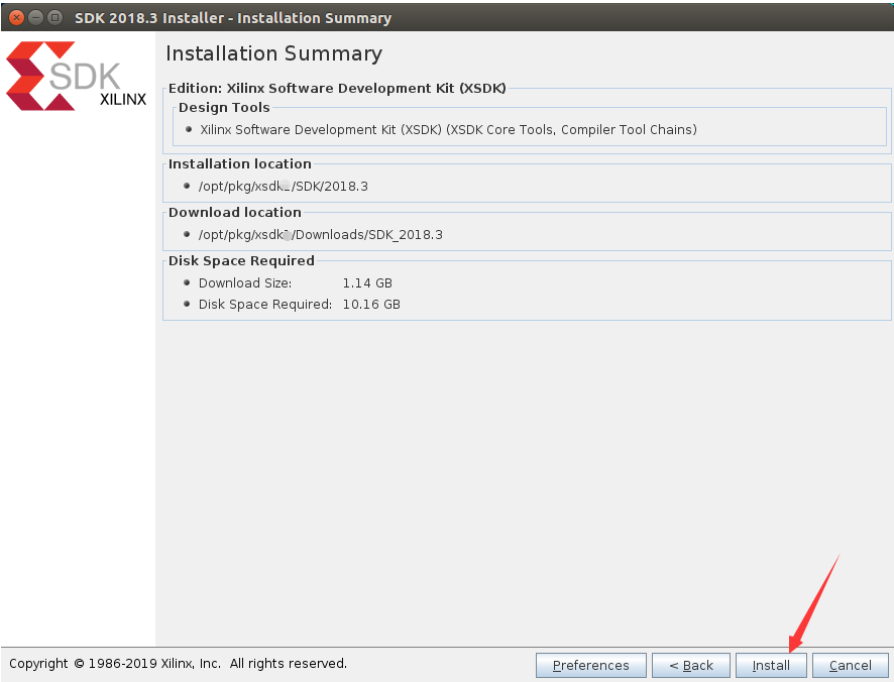Screen dimensions: 894x682
Task: Click the Xilinx copyright notice
Action: [x=178, y=664]
